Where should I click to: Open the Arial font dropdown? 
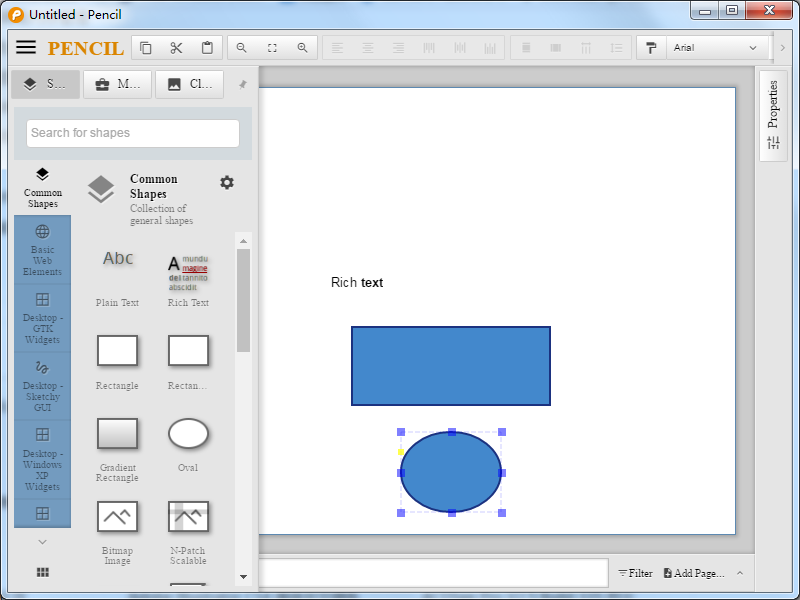(715, 48)
